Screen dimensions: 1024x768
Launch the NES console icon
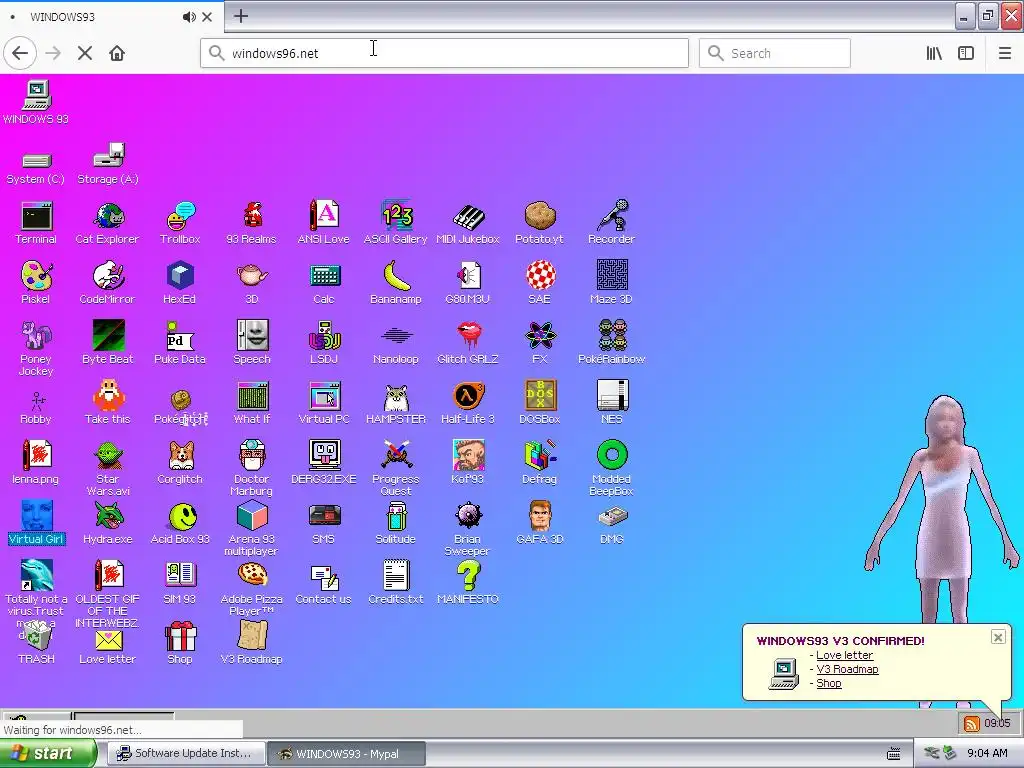point(612,403)
